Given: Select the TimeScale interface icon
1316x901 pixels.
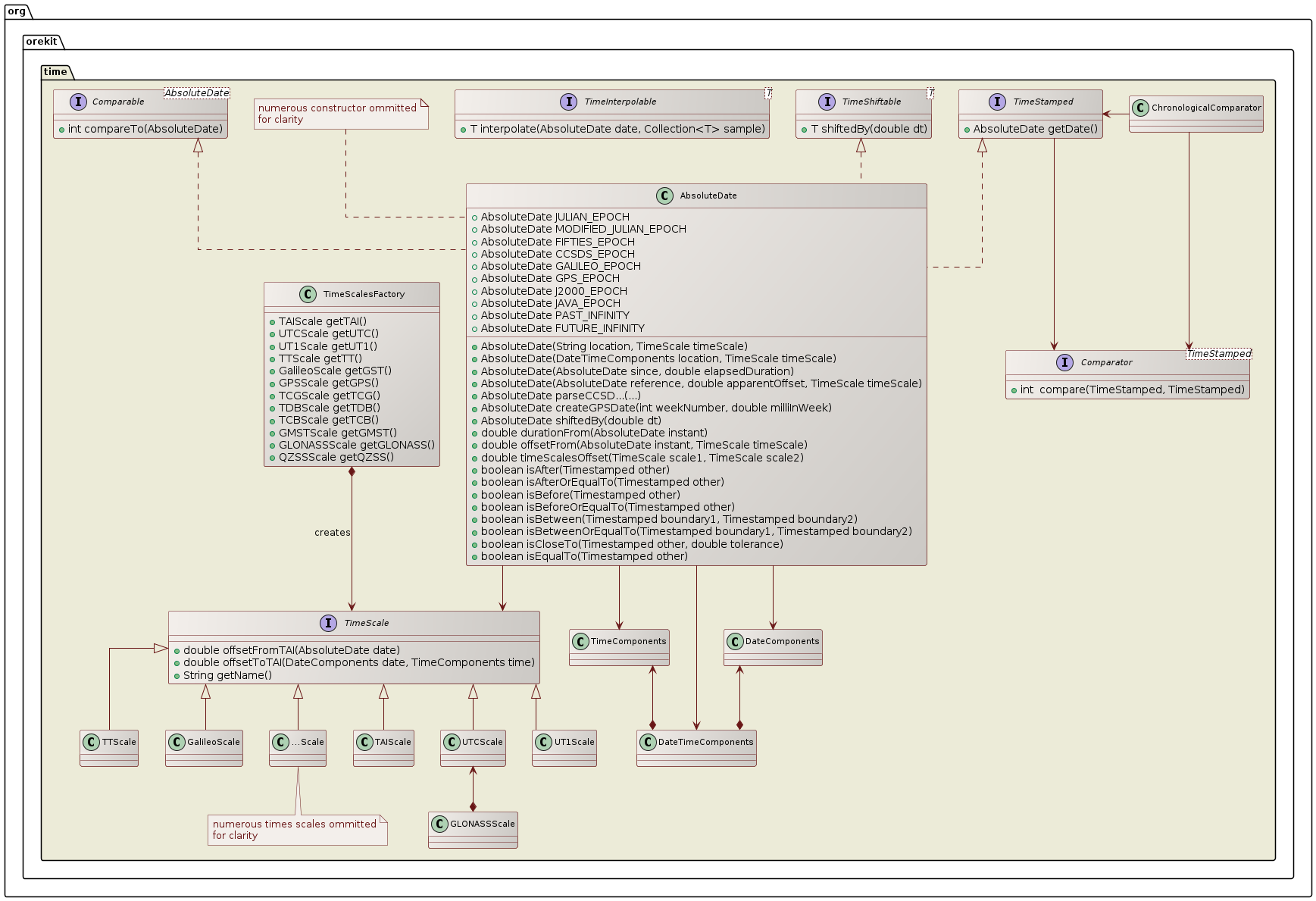Looking at the screenshot, I should 328,623.
